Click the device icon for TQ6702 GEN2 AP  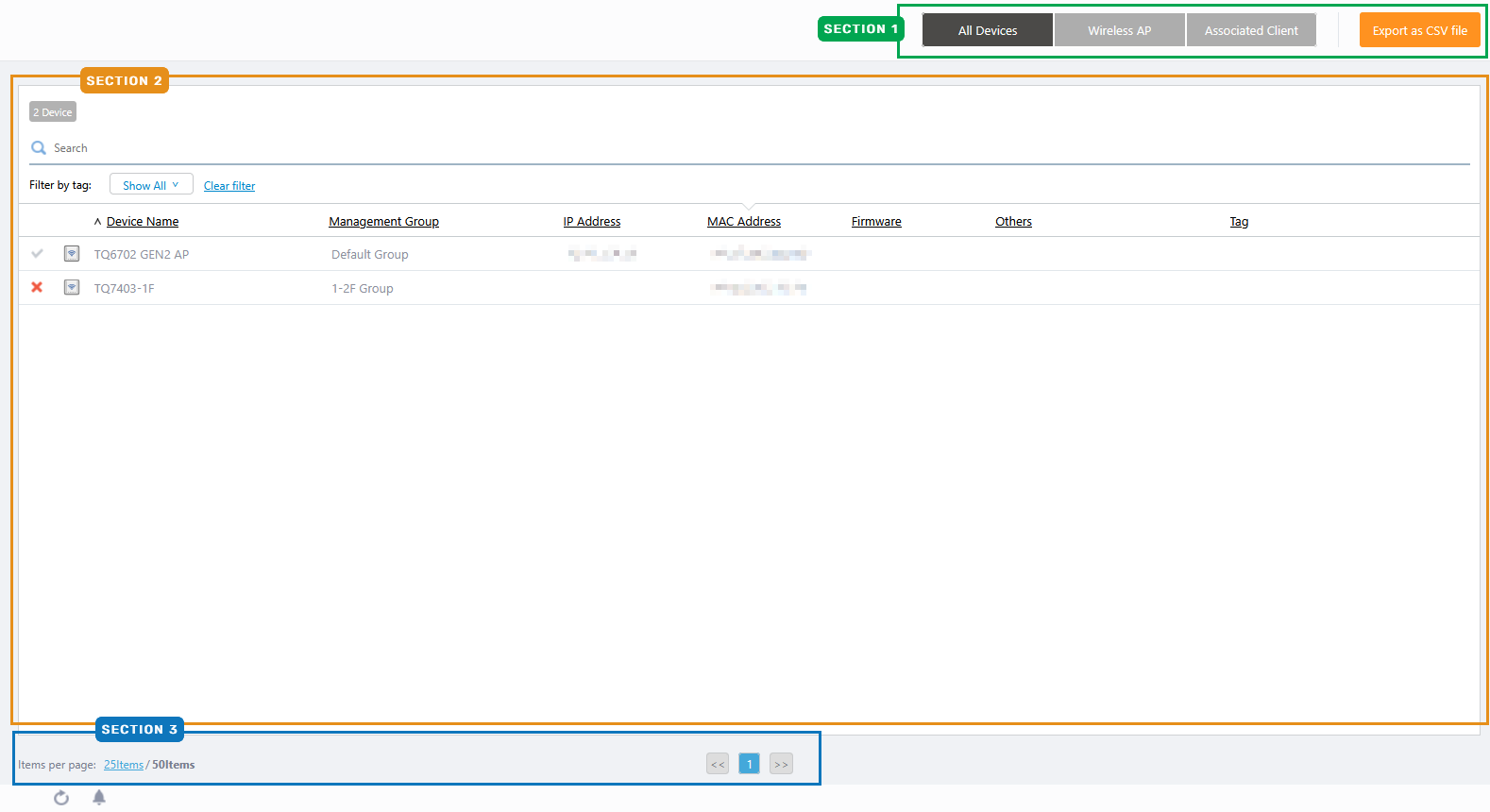coord(72,254)
